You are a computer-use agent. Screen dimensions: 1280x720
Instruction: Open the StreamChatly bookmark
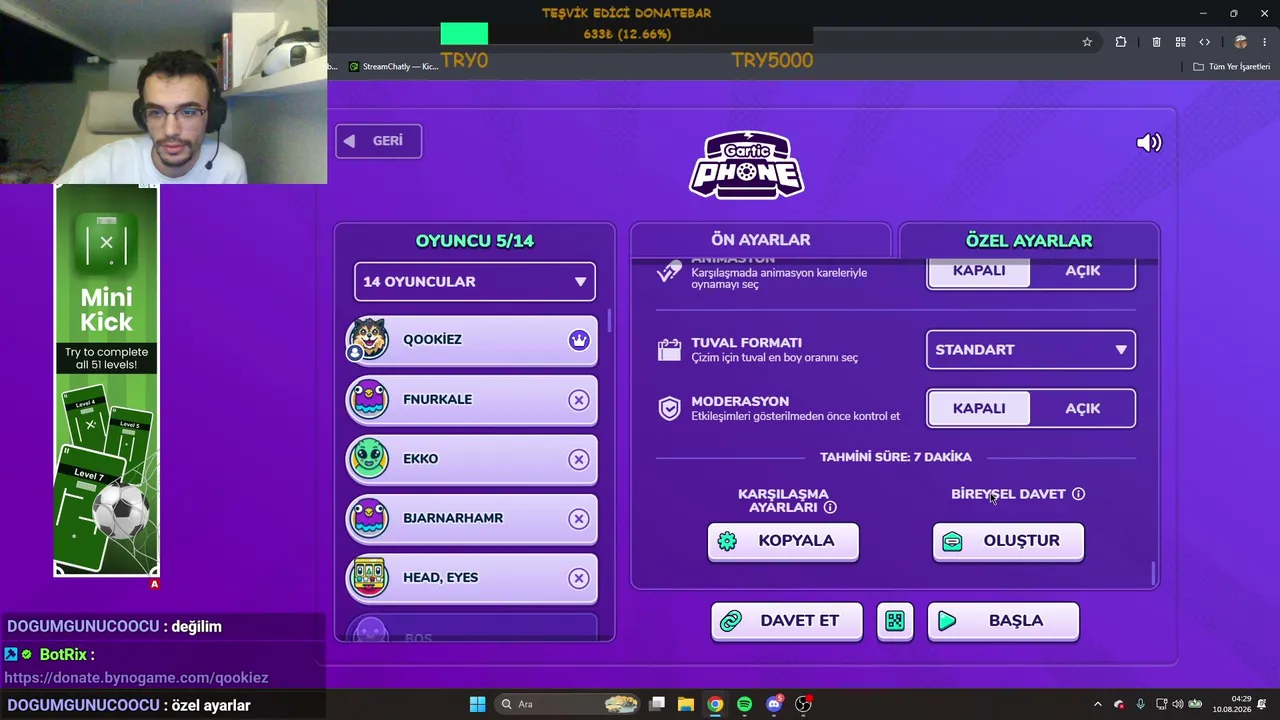[x=393, y=67]
